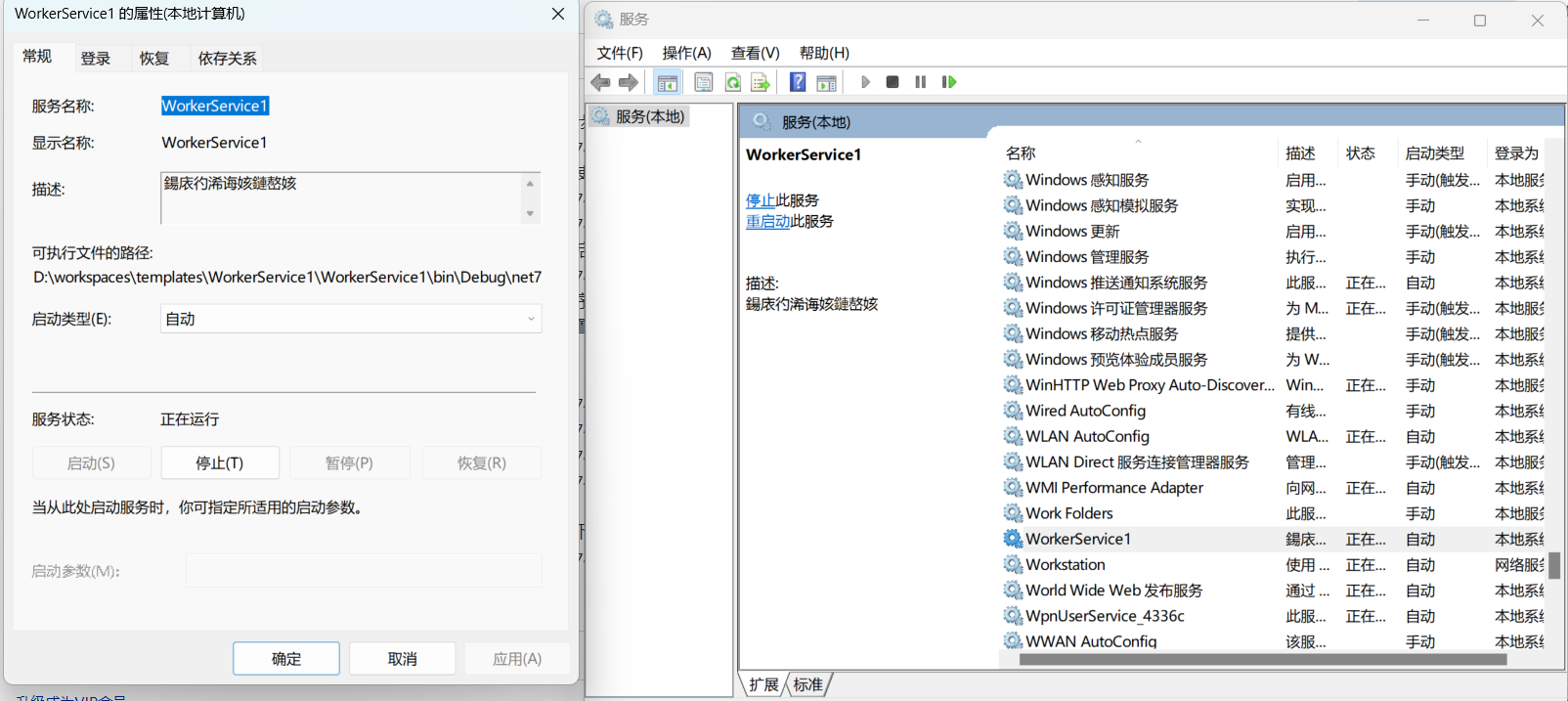Screen dimensions: 1568x701
Task: Select WLAN Direct 服务连接管理器服务 row
Action: point(1273,461)
